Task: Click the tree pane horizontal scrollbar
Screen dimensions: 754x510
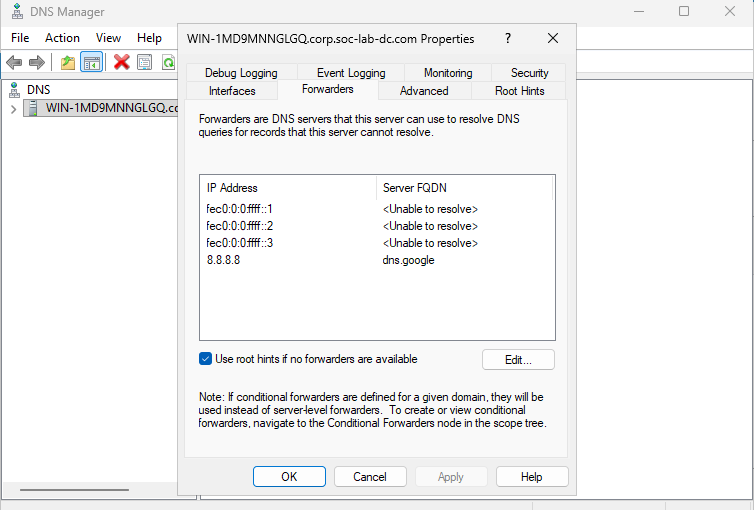Action: coord(75,490)
